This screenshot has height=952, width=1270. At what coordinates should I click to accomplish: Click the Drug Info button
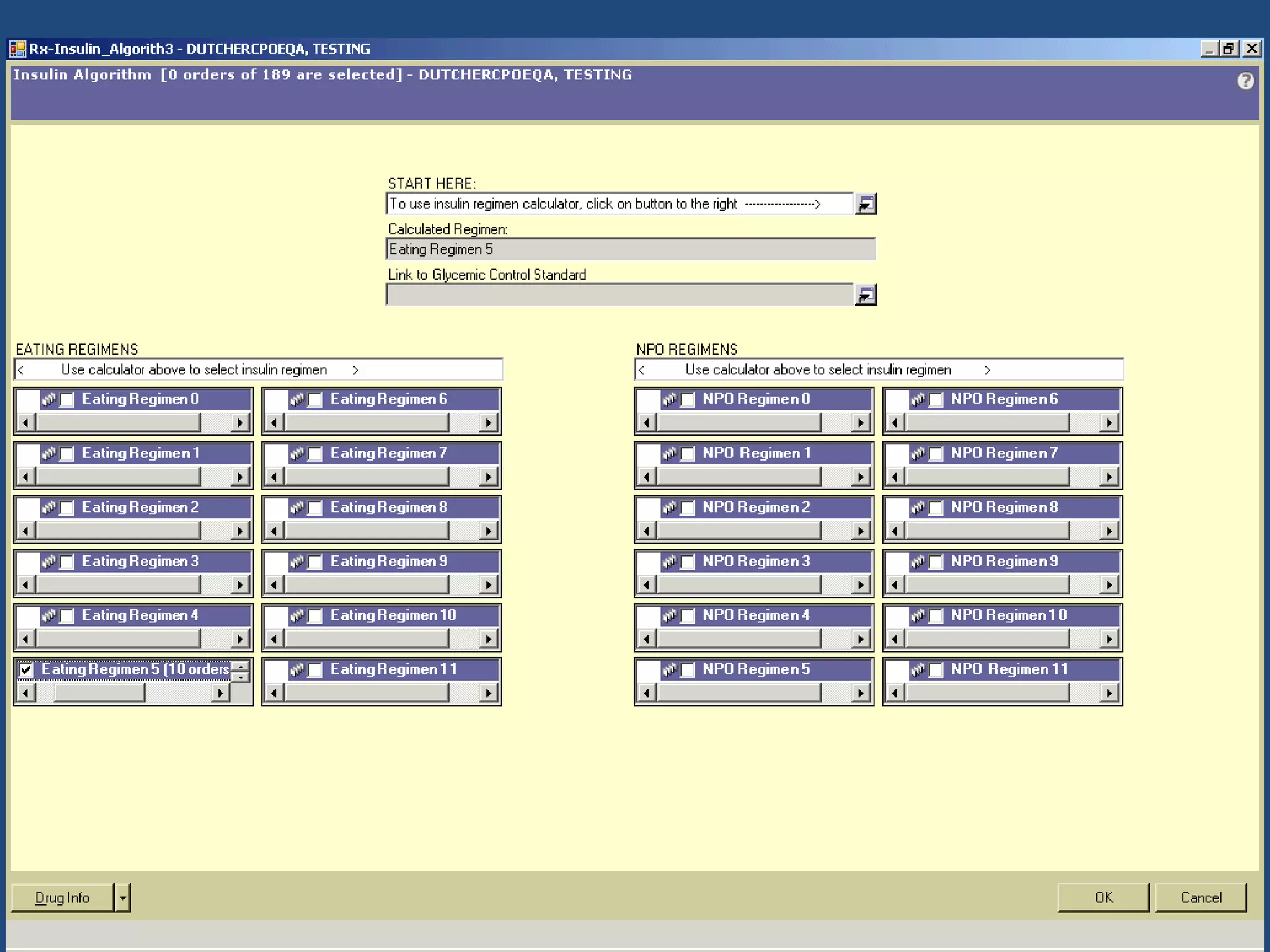pos(63,897)
